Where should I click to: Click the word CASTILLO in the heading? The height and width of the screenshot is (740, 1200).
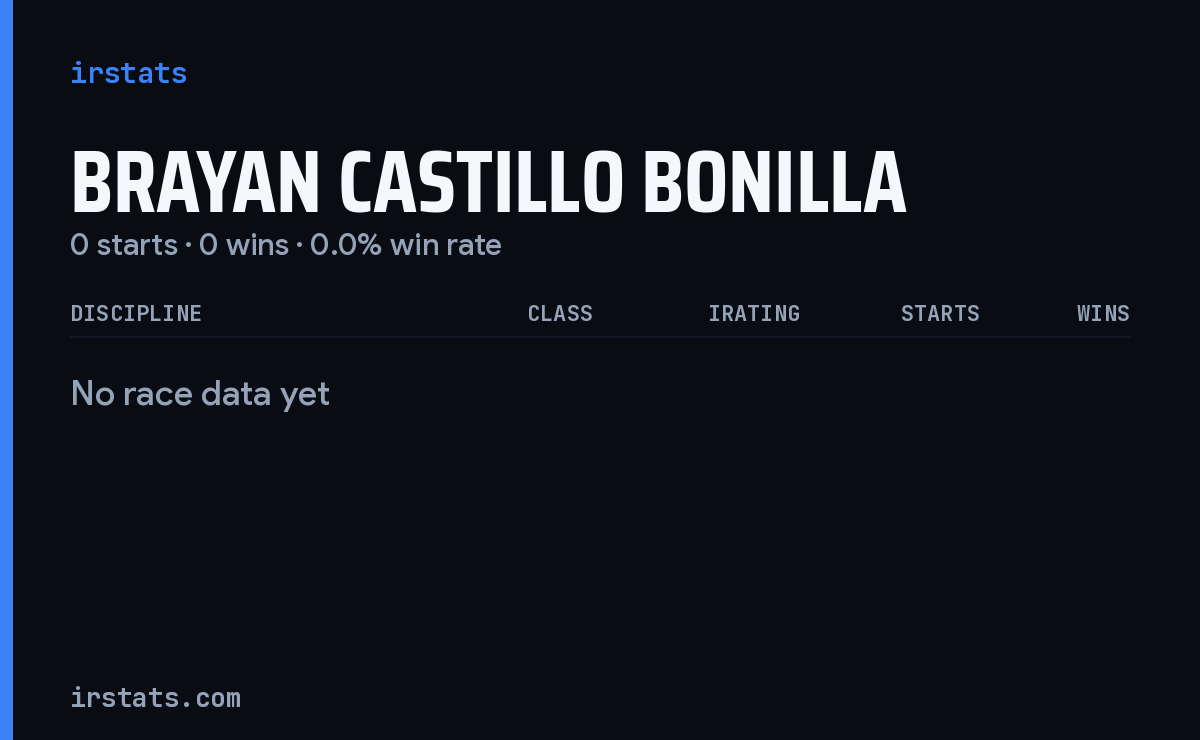coord(482,184)
